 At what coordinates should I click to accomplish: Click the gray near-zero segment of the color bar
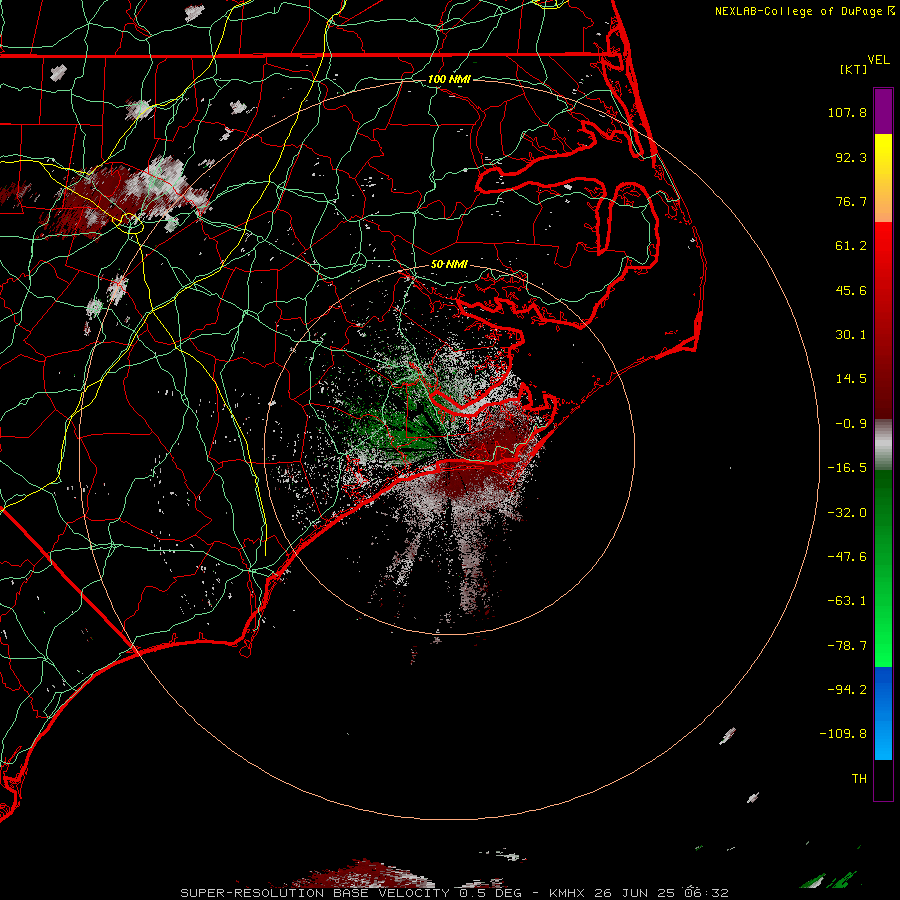(883, 445)
